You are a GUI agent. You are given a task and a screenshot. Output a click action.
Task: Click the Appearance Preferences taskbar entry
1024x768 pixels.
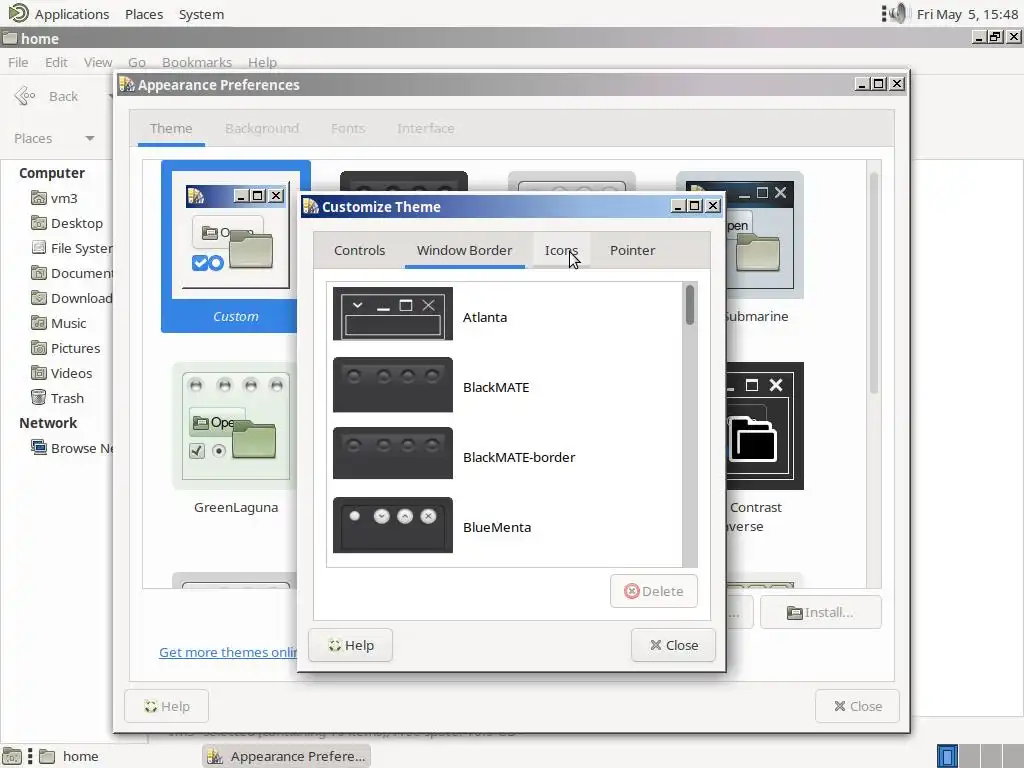click(287, 756)
